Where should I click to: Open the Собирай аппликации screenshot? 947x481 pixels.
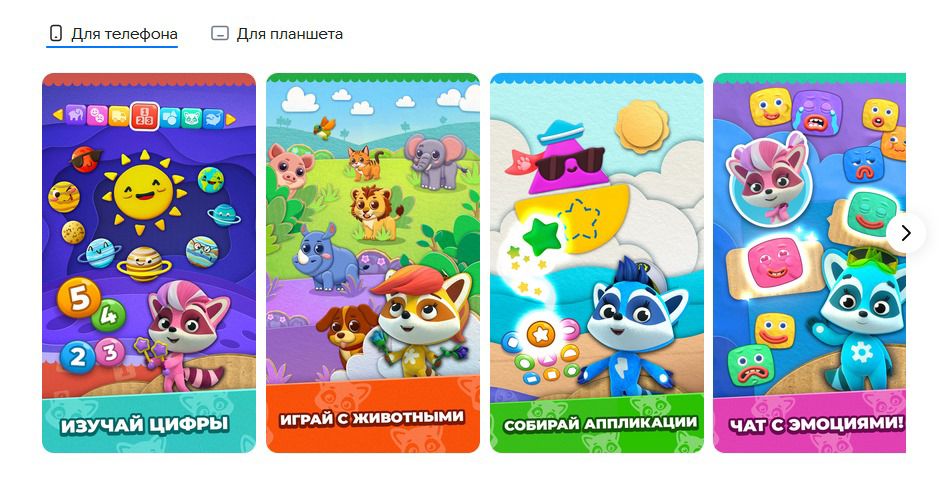click(597, 263)
